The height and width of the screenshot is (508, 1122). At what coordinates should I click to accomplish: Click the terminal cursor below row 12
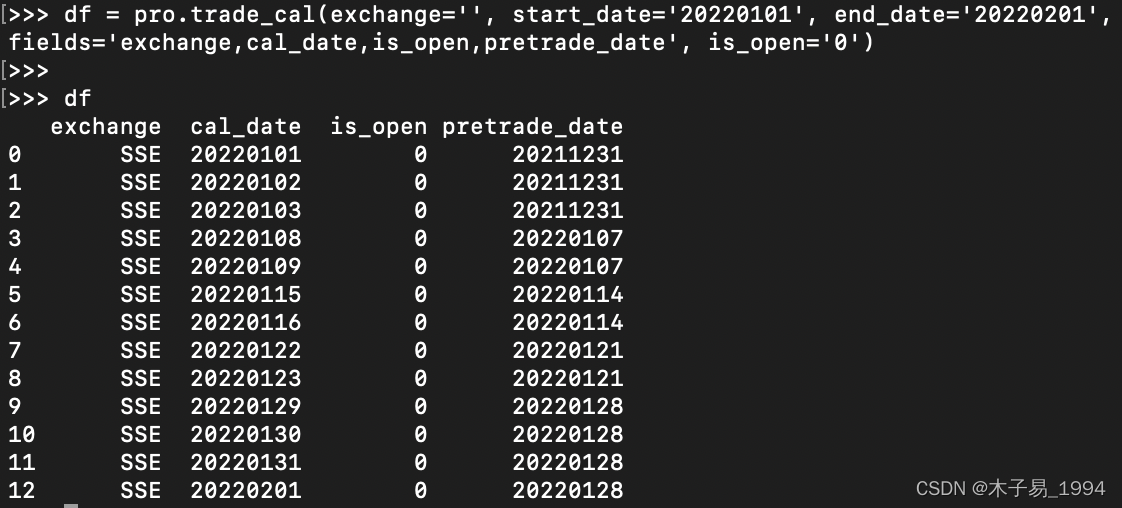(71, 505)
